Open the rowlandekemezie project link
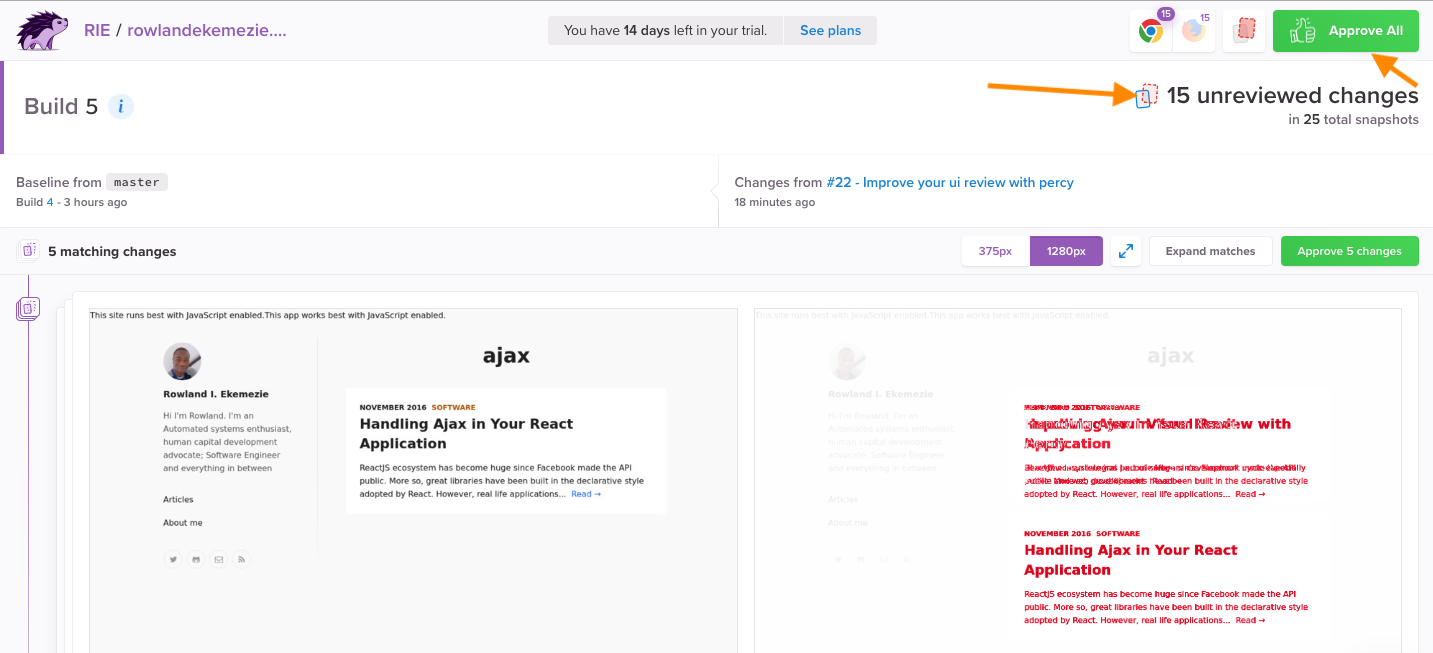This screenshot has width=1433, height=653. [x=207, y=30]
